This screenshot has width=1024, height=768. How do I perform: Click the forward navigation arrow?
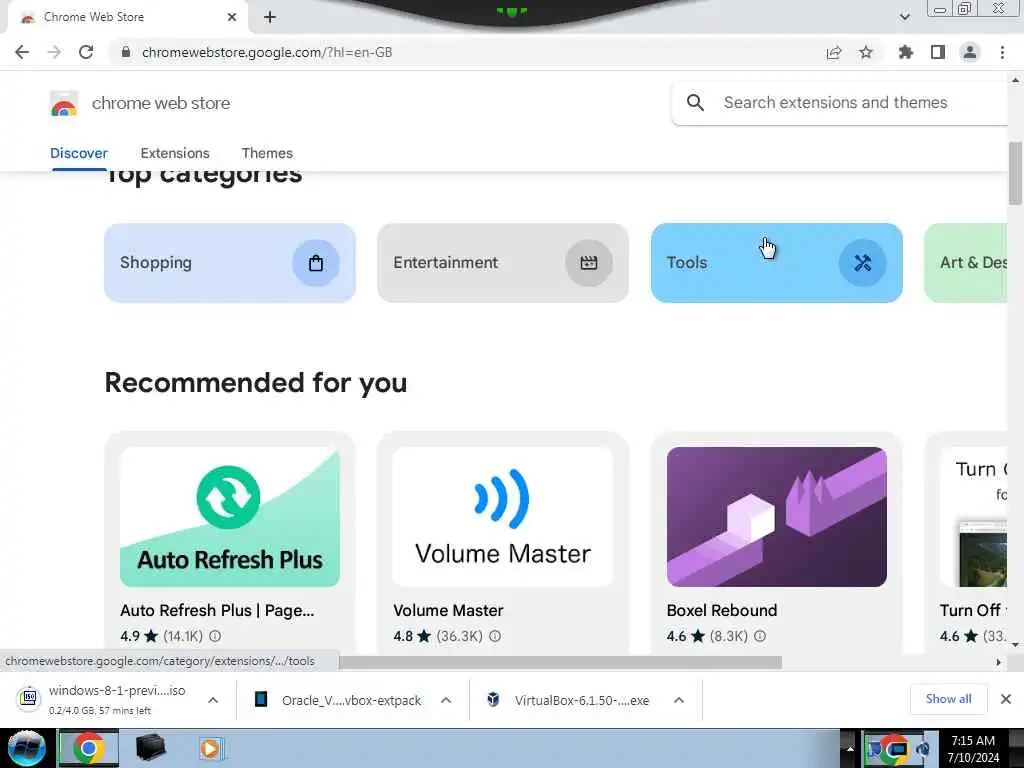(x=54, y=52)
